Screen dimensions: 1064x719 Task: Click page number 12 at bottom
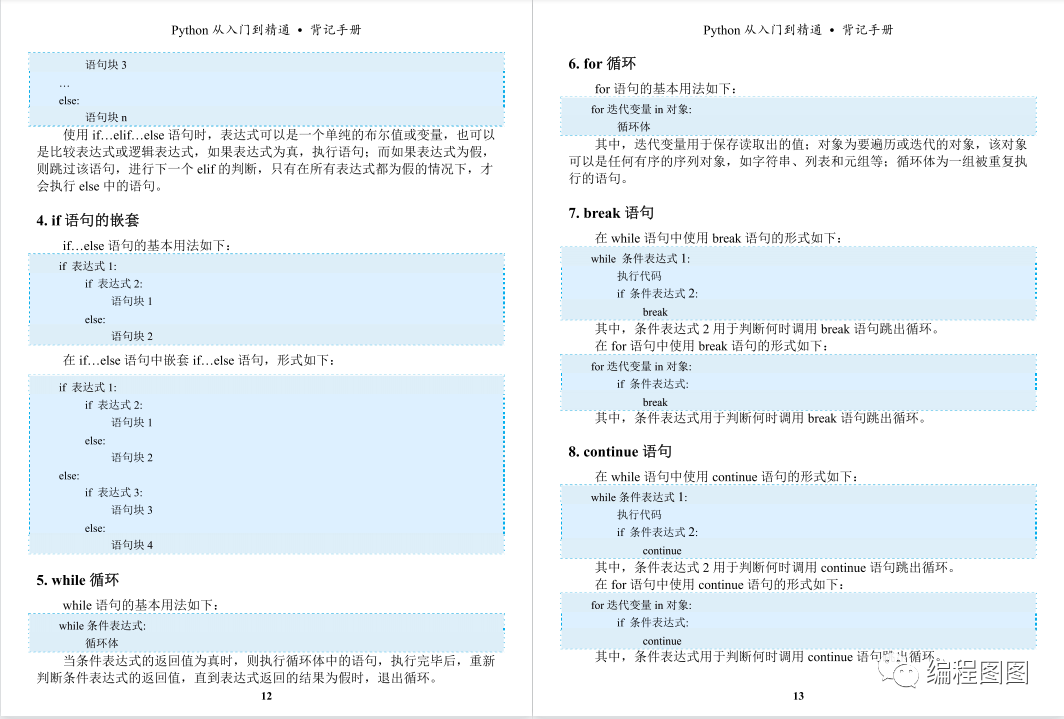[x=266, y=696]
